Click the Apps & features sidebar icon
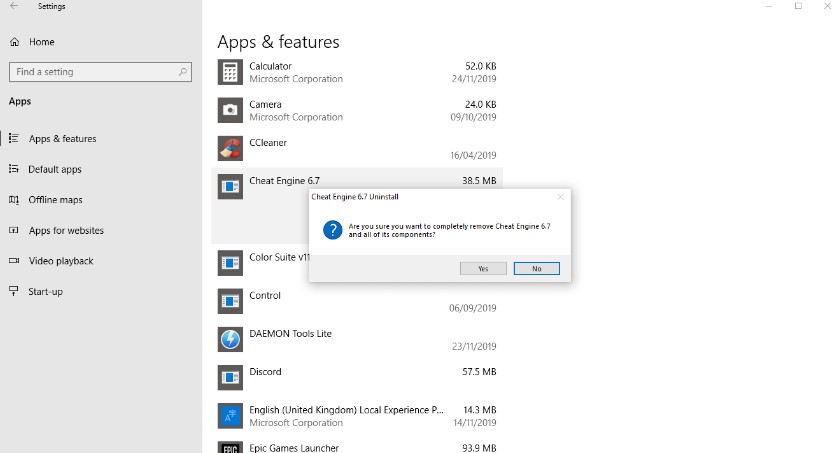The width and height of the screenshot is (839, 453). (14, 138)
